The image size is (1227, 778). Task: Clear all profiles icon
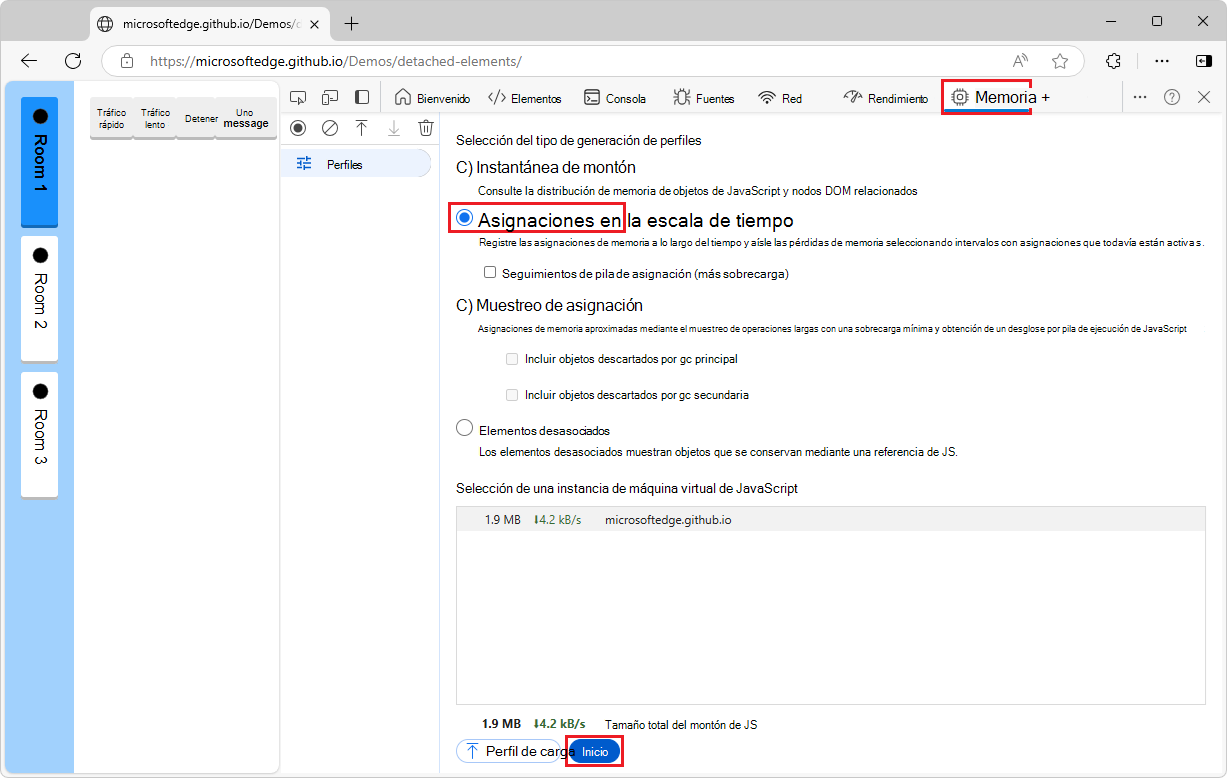[329, 128]
